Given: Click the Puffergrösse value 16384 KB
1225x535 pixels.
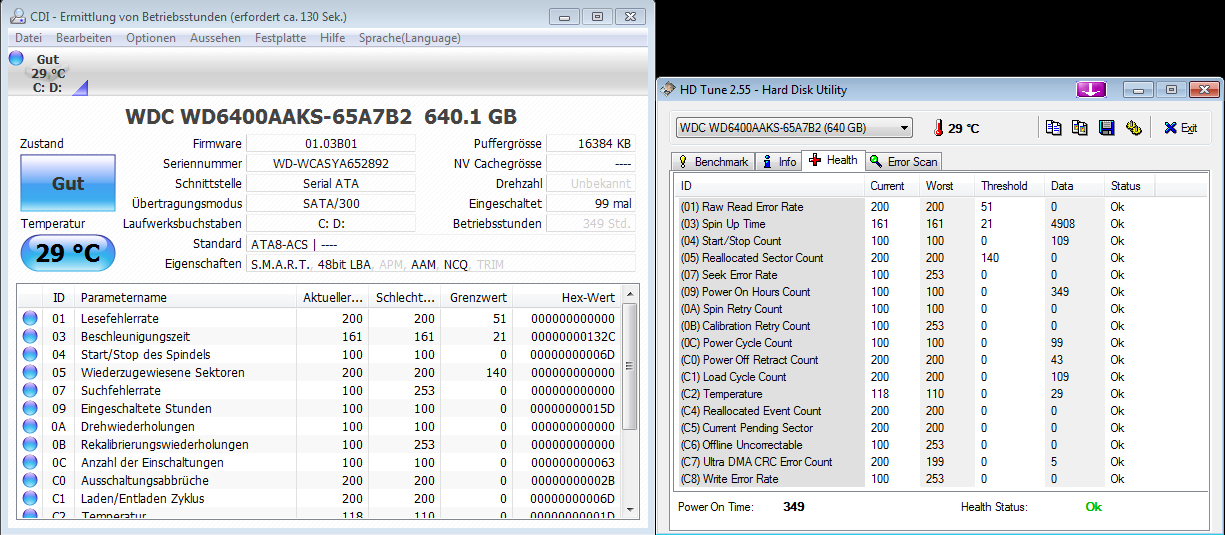Looking at the screenshot, I should [590, 144].
